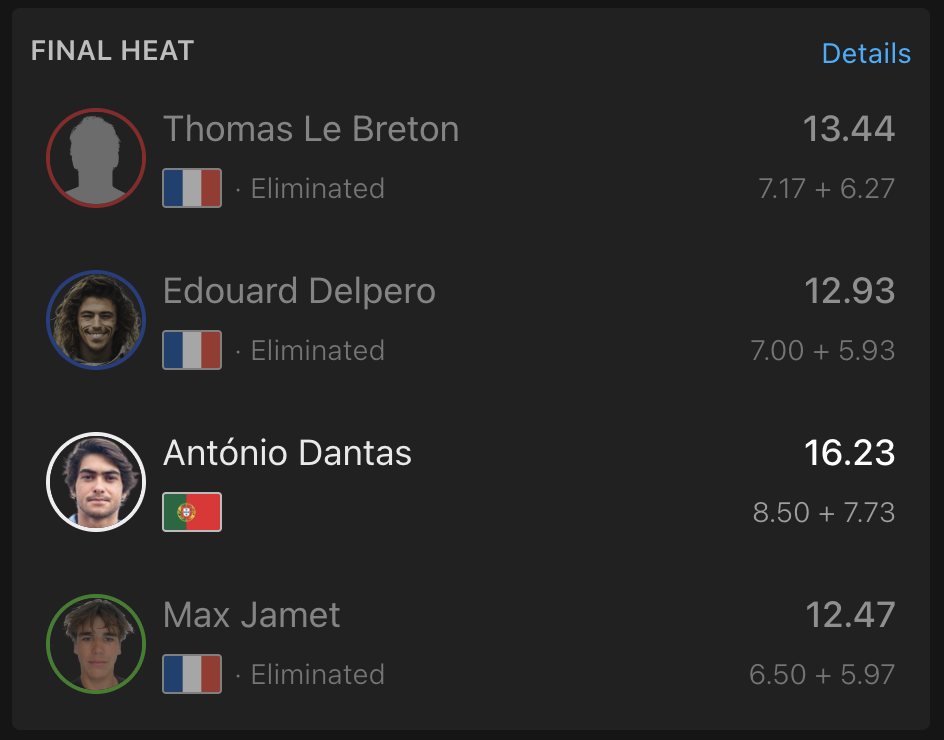944x740 pixels.
Task: Click the Eliminated status beside Max Jamet
Action: pos(317,674)
